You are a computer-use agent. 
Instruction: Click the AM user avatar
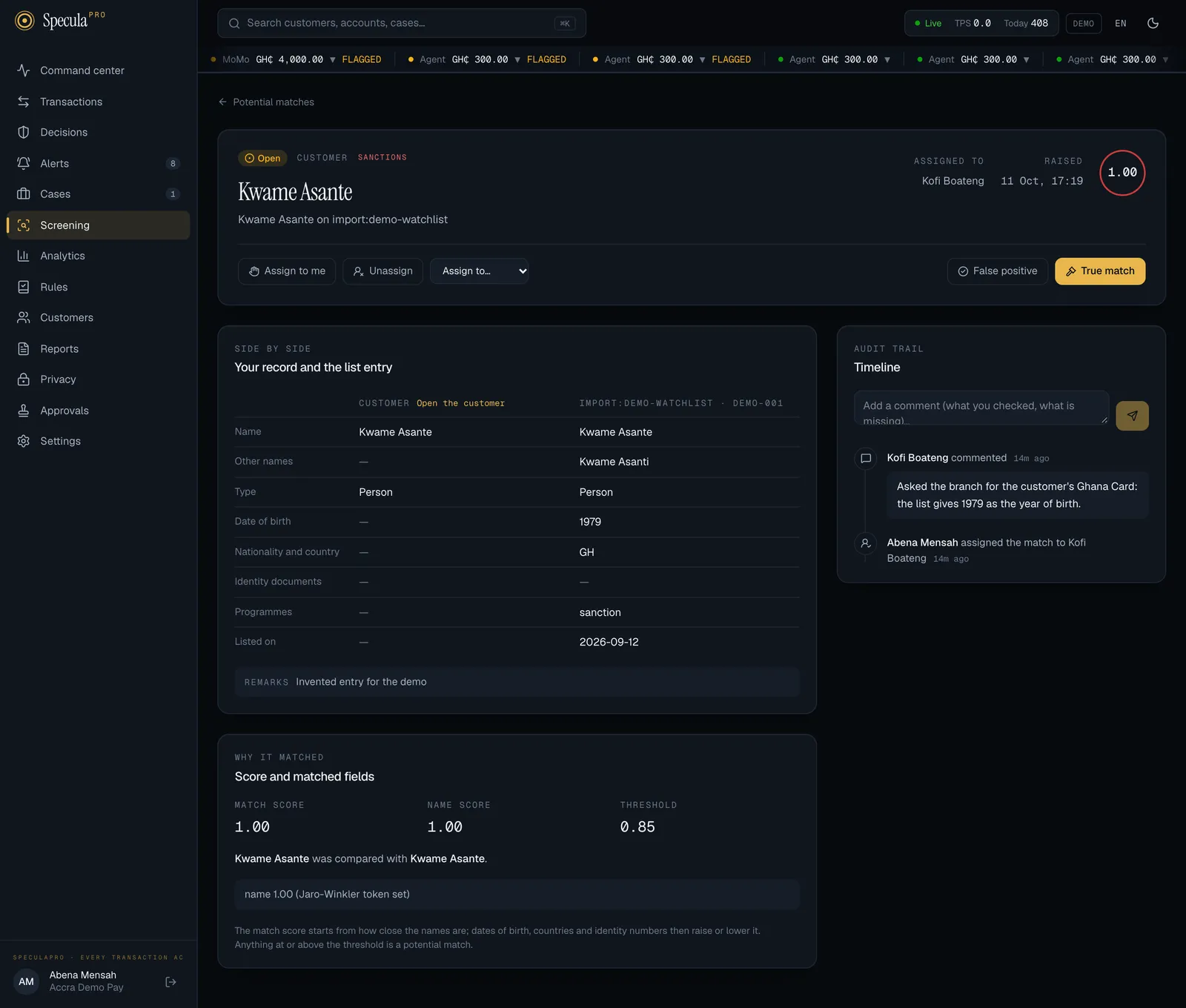pos(26,981)
